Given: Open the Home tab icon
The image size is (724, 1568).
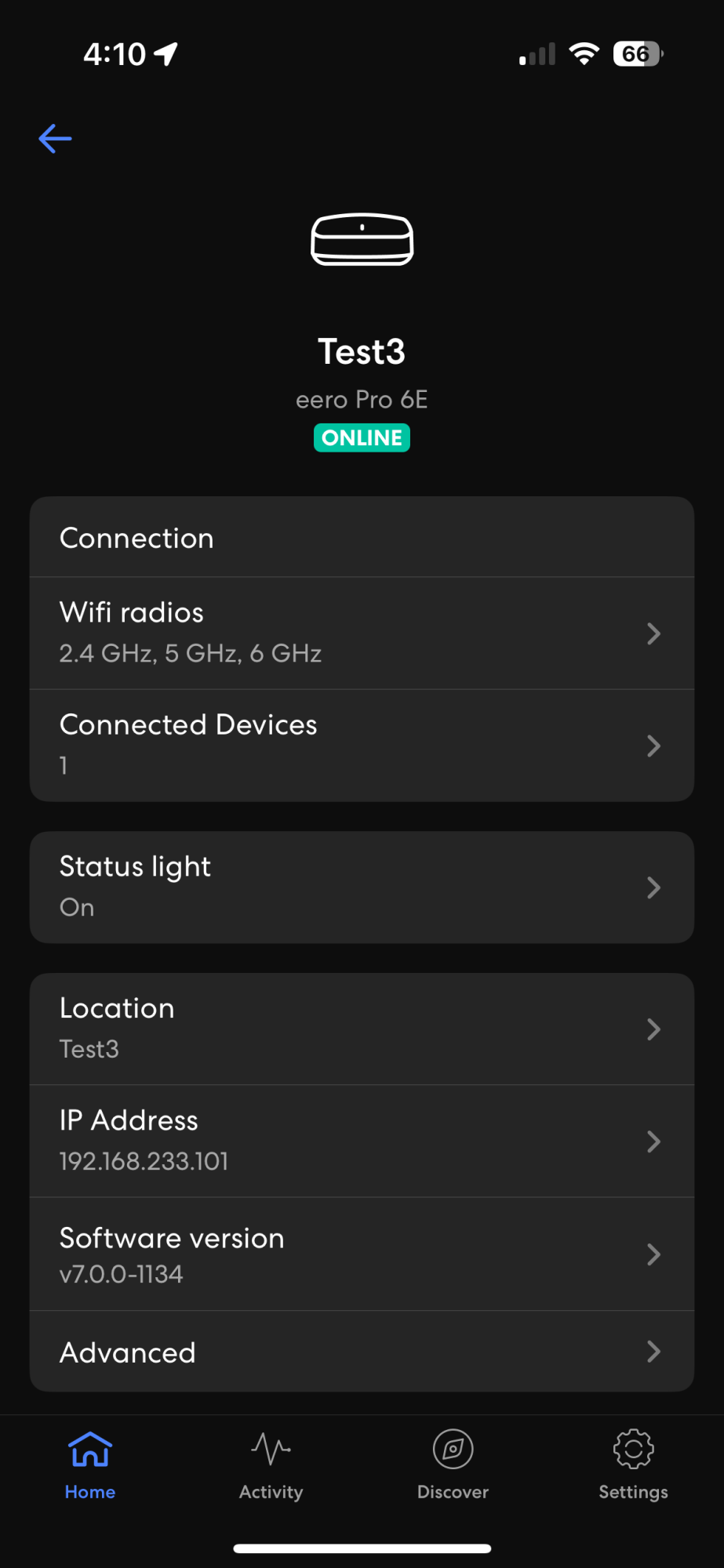Looking at the screenshot, I should tap(90, 1449).
